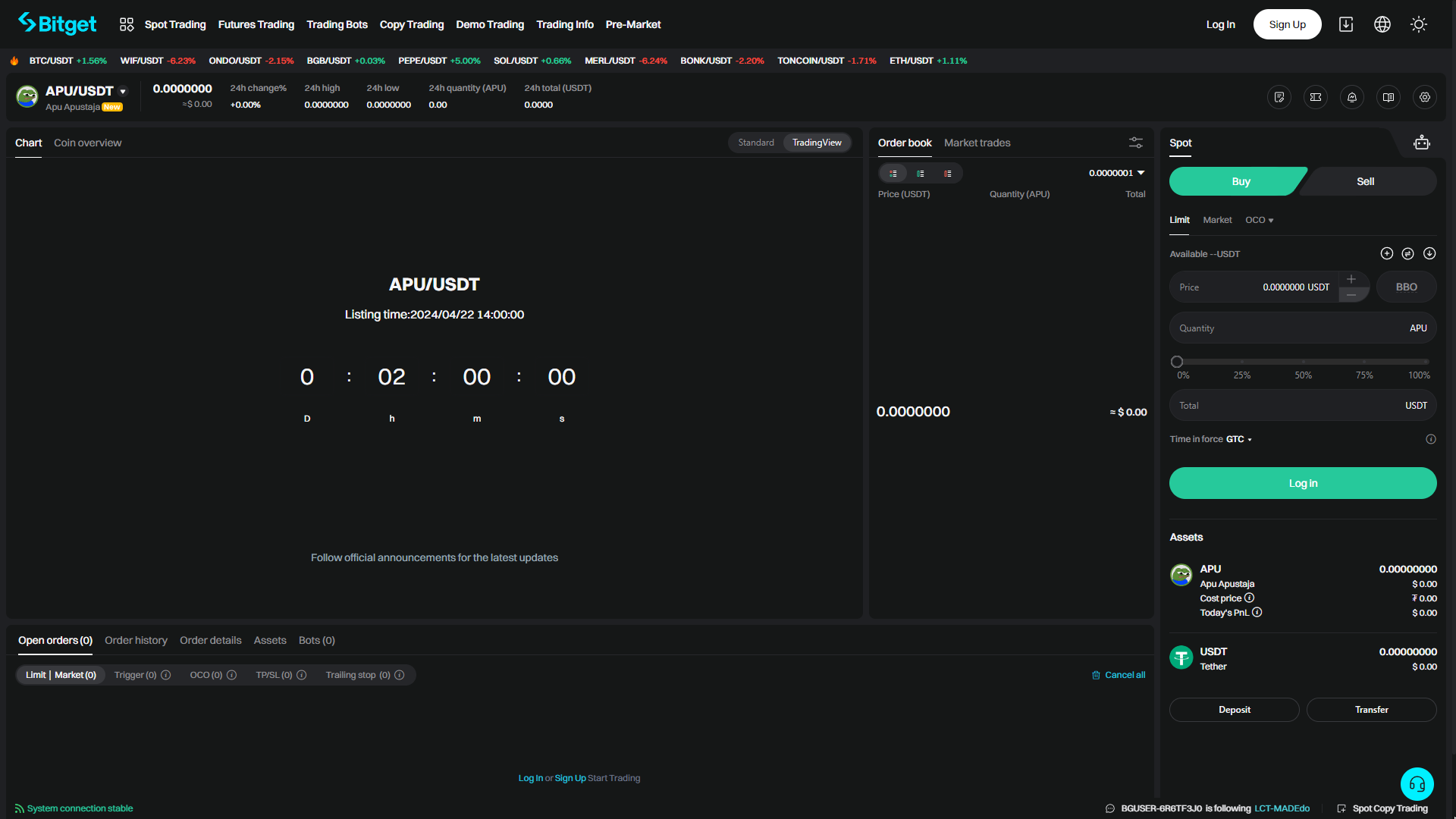1456x819 pixels.
Task: Open the trading bot robot icon
Action: 1421,143
